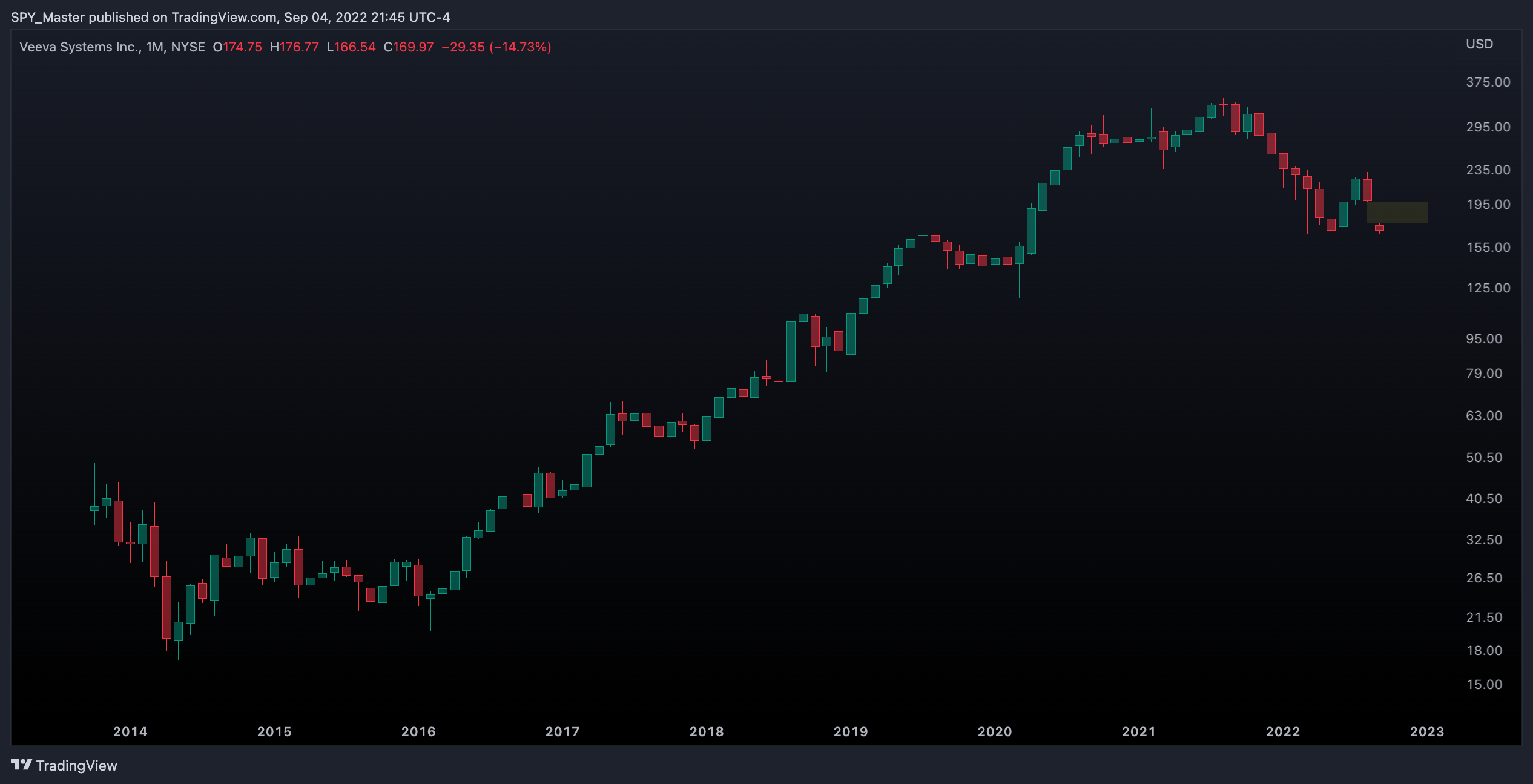Click the 295.00 price axis label
The width and height of the screenshot is (1533, 784).
1488,127
